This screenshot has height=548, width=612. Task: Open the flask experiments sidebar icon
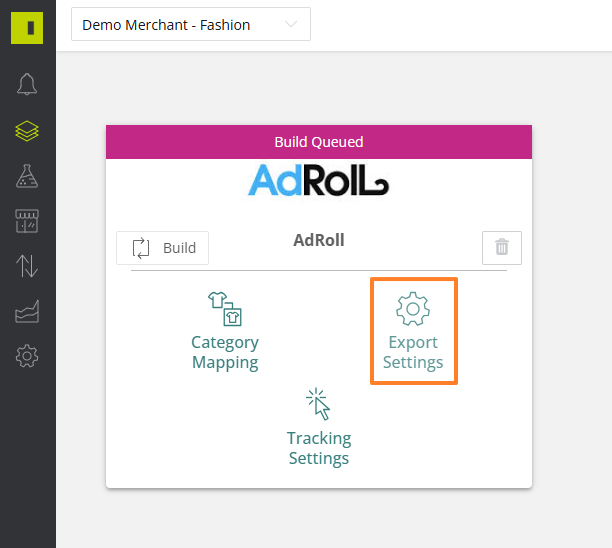pyautogui.click(x=27, y=176)
